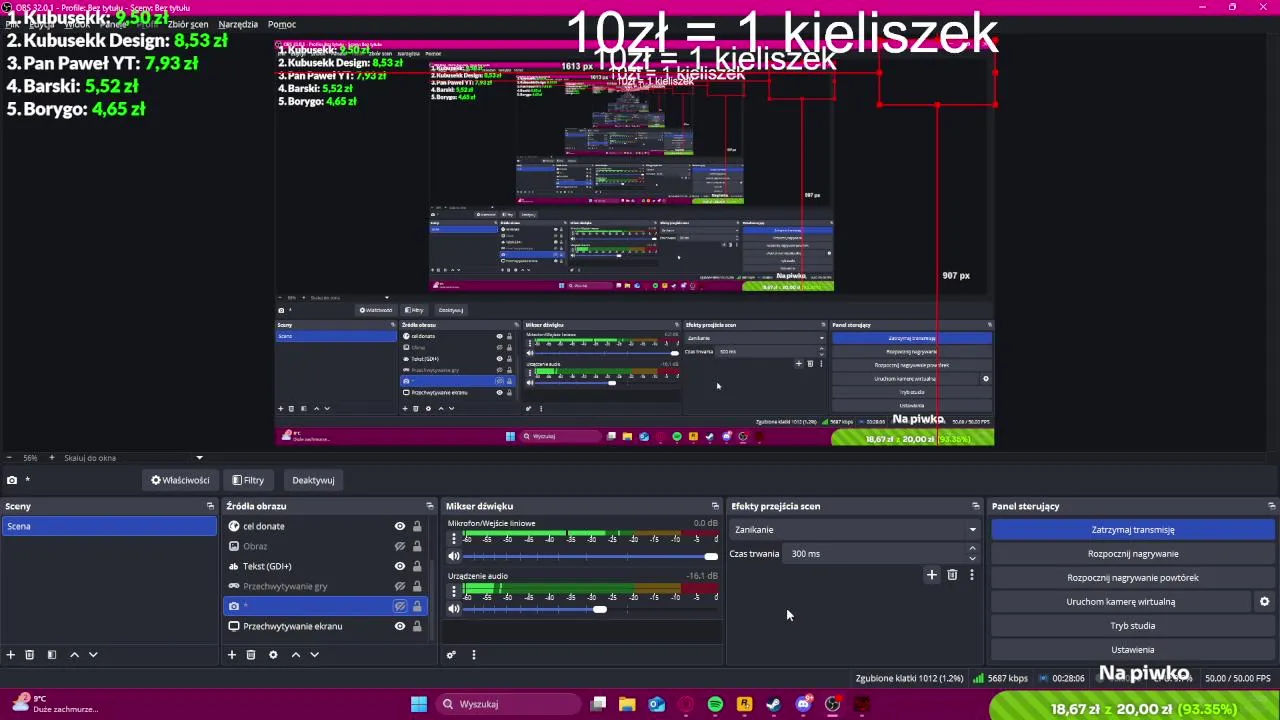
Task: Hide the Przechwytywanie ekranu source
Action: (x=400, y=626)
